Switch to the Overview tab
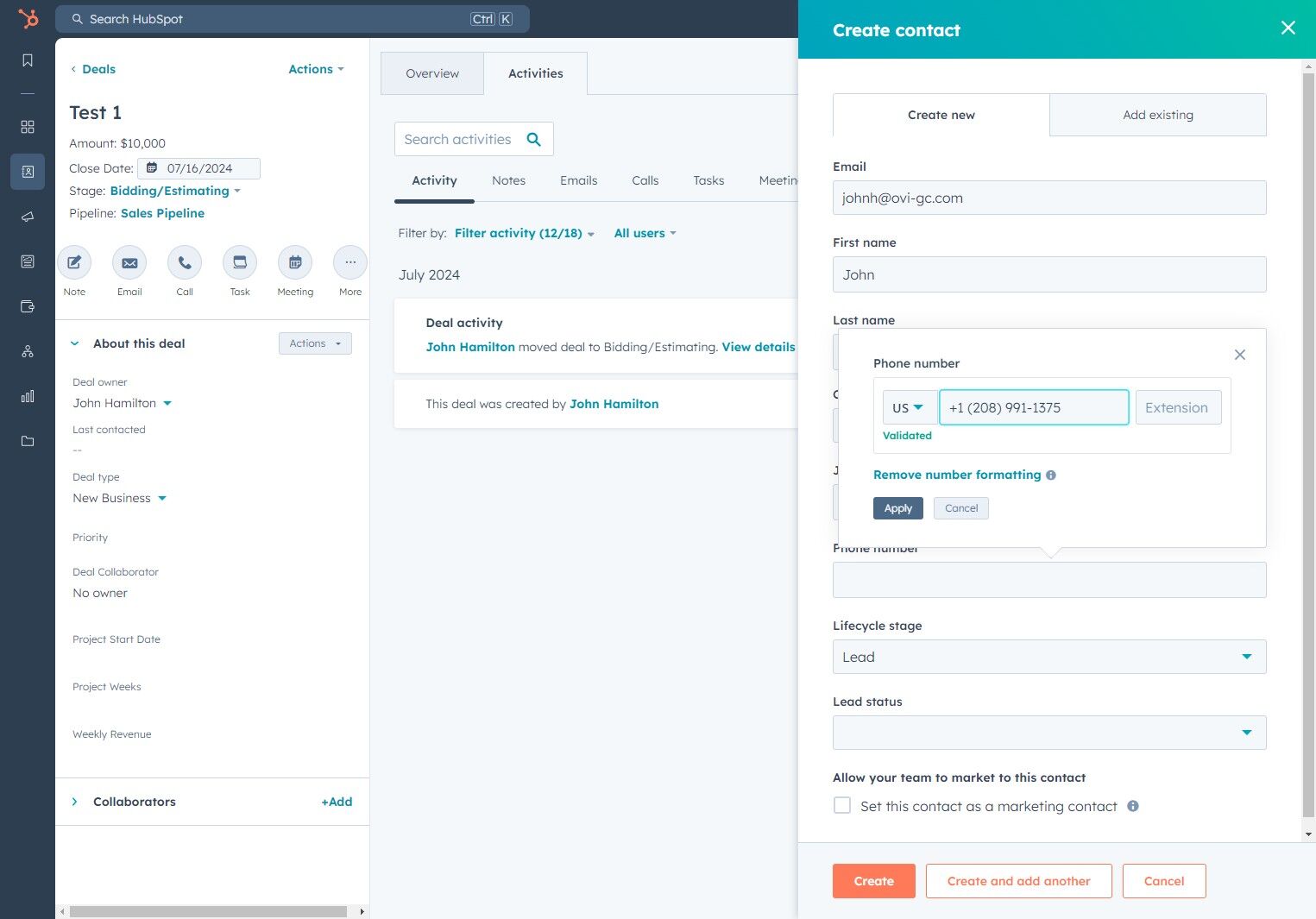1316x919 pixels. click(x=432, y=73)
